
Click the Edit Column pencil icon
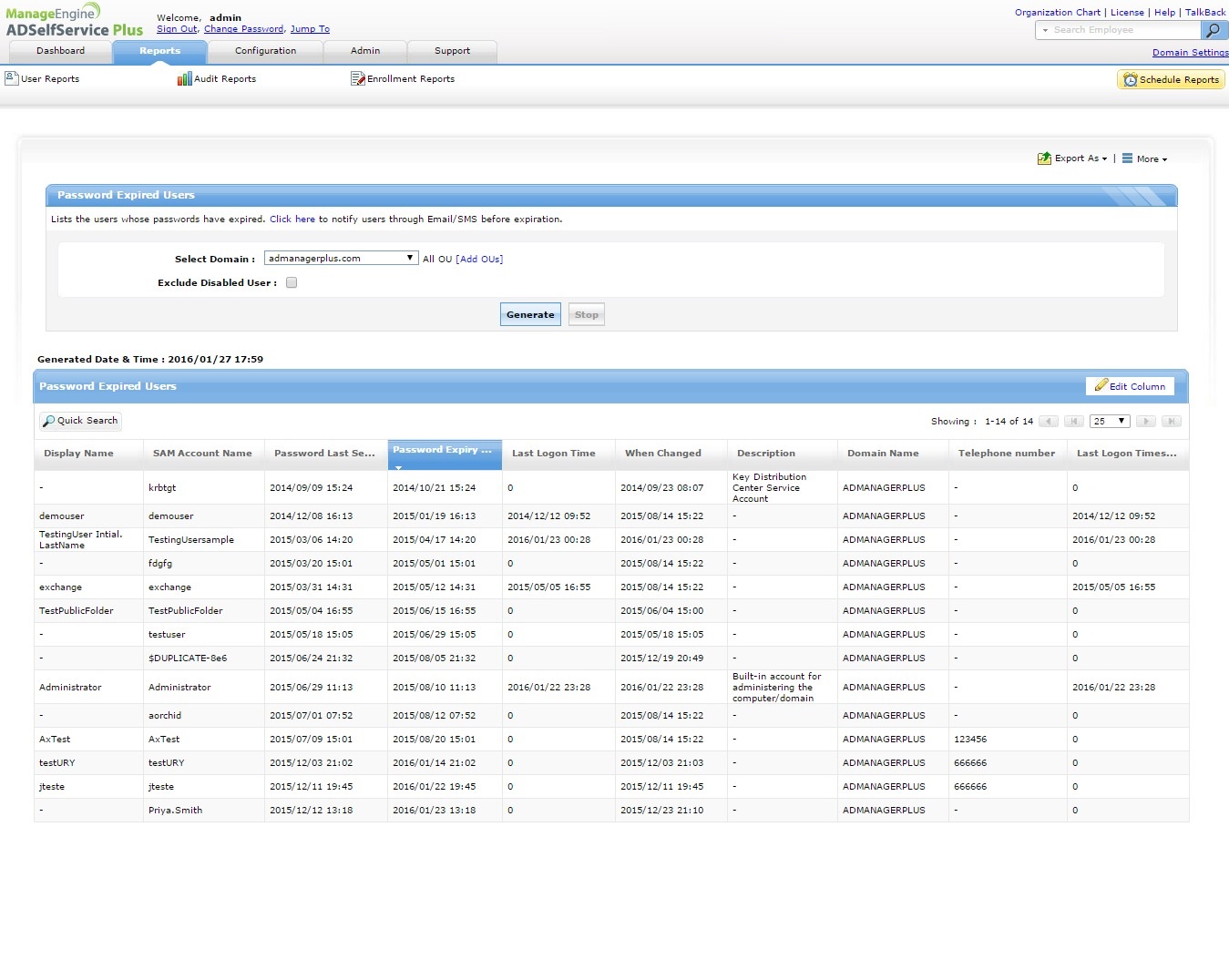click(1101, 385)
